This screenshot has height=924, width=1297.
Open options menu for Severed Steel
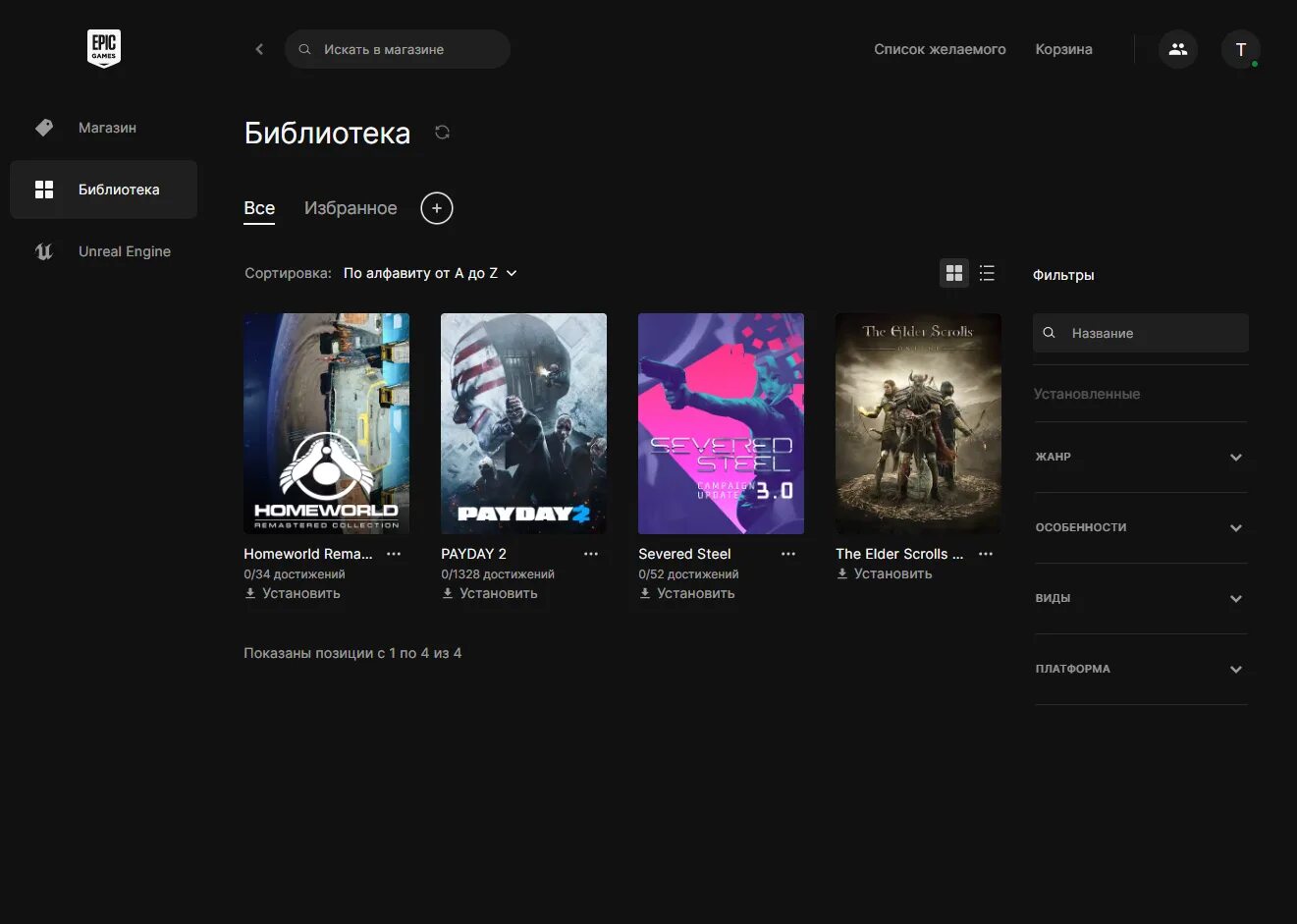tap(788, 554)
